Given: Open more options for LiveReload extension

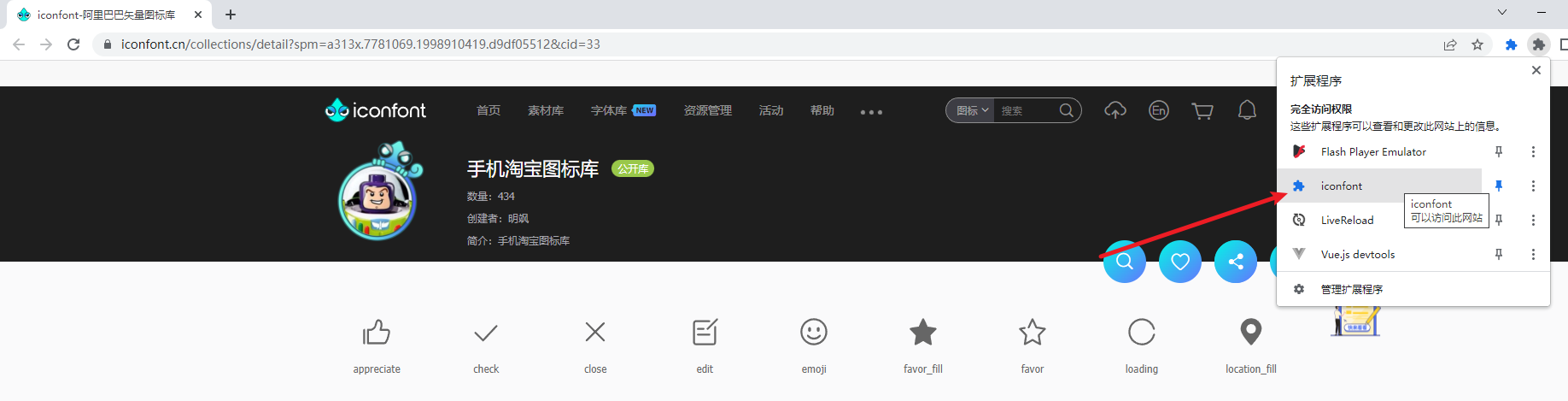Looking at the screenshot, I should tap(1533, 220).
